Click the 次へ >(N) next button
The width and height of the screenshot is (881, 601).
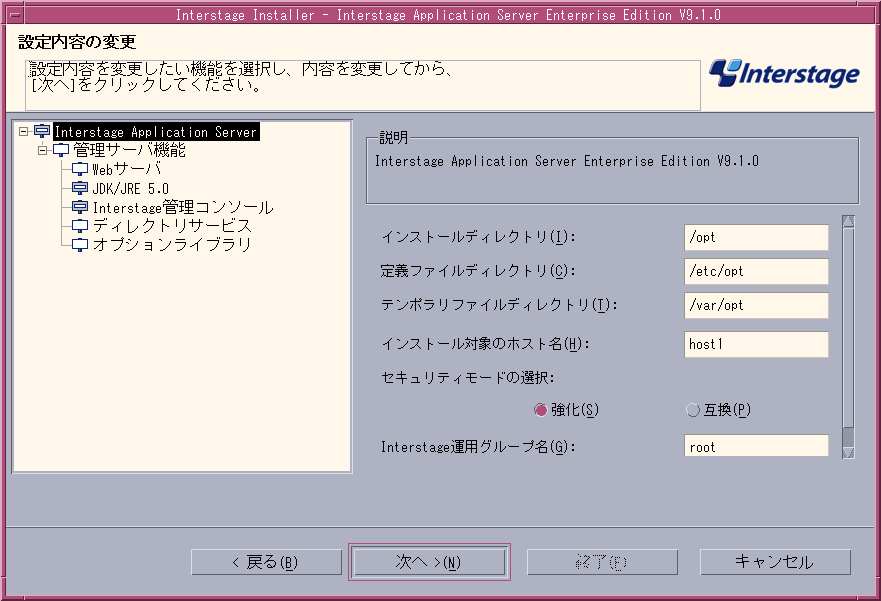click(x=429, y=562)
